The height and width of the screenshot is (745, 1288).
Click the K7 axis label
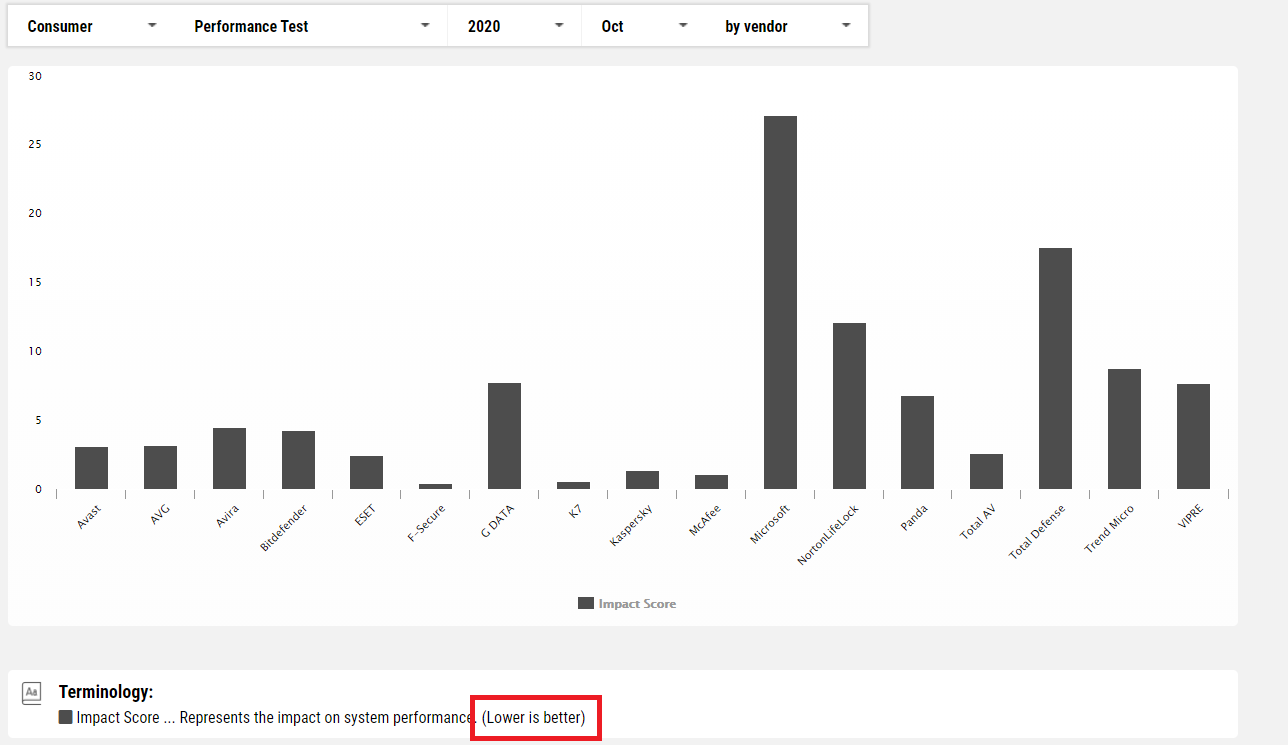tap(575, 510)
